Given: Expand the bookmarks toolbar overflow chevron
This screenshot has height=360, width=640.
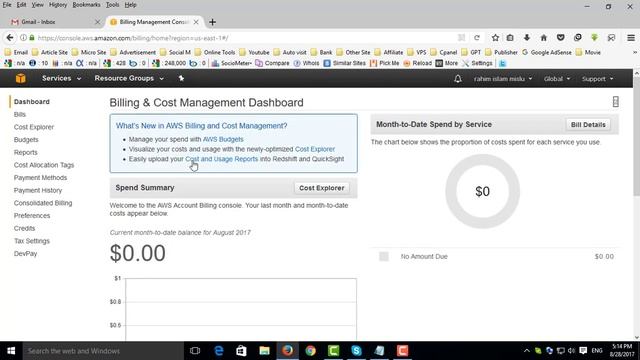Looking at the screenshot, I should click(635, 52).
